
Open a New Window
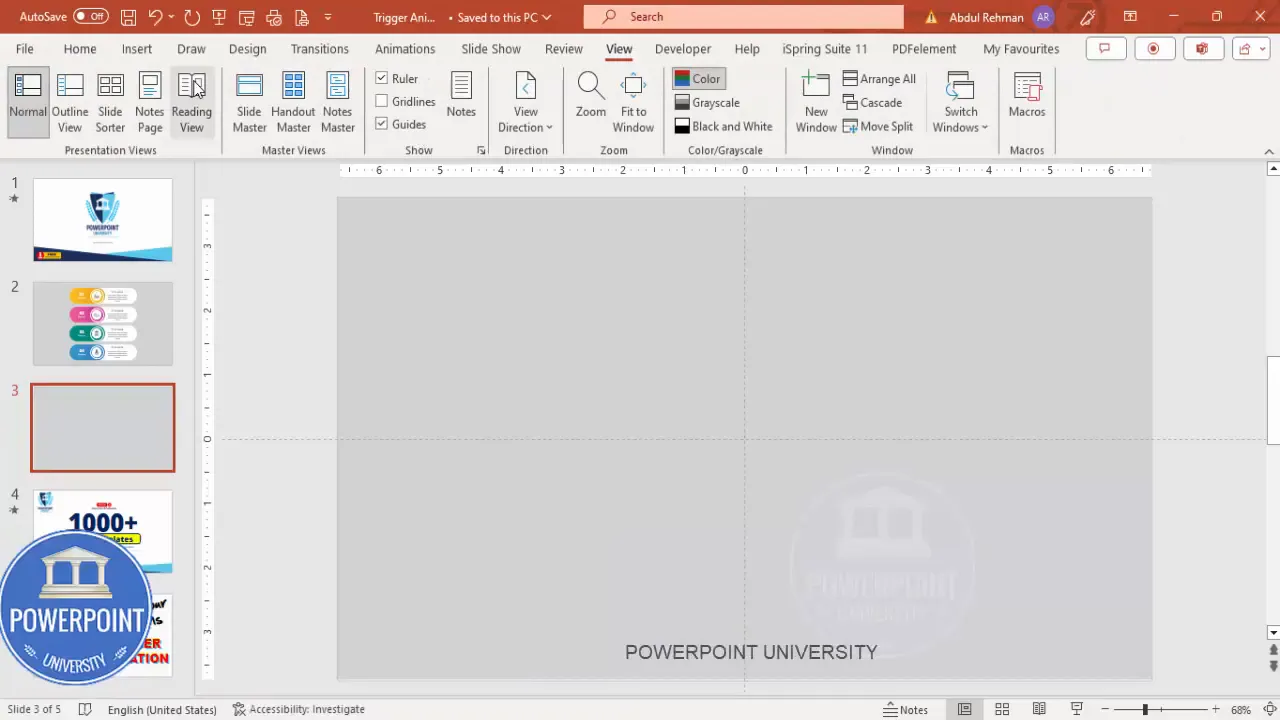[816, 103]
